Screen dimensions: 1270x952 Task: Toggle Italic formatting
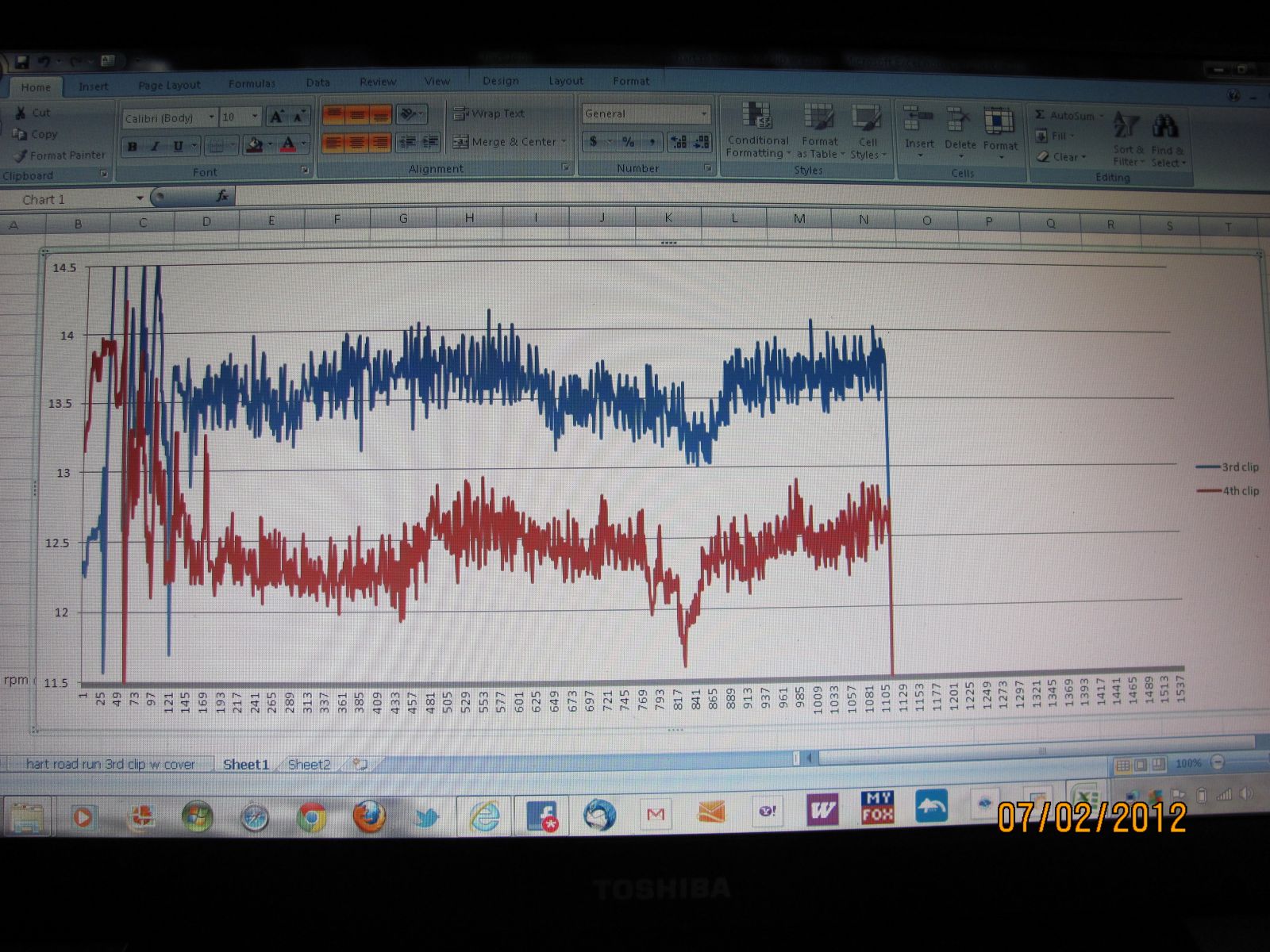coord(156,146)
